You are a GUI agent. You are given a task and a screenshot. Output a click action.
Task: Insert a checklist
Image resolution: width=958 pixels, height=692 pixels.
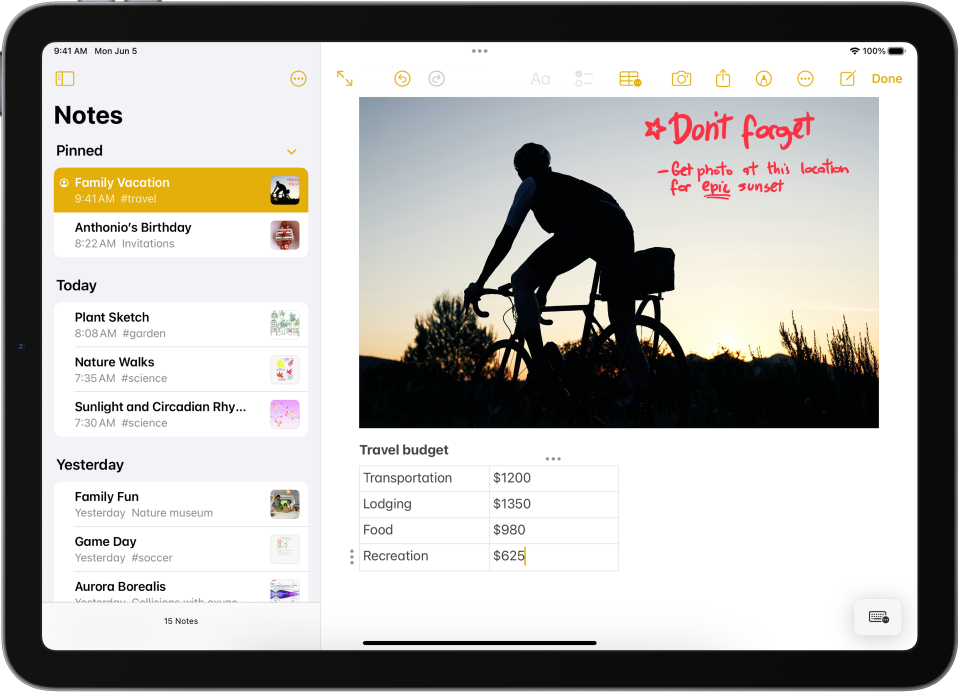tap(583, 79)
